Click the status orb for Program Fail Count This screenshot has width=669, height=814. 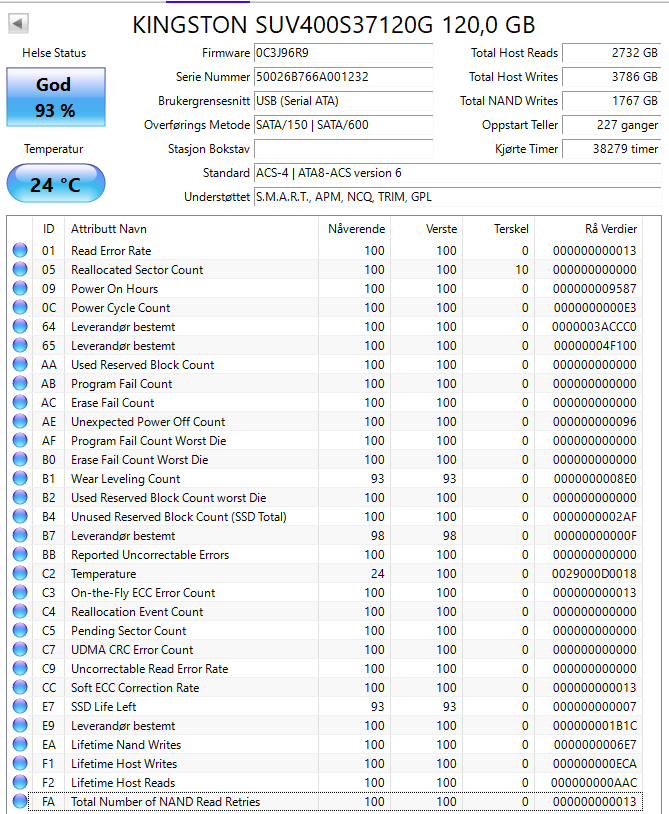[x=20, y=383]
